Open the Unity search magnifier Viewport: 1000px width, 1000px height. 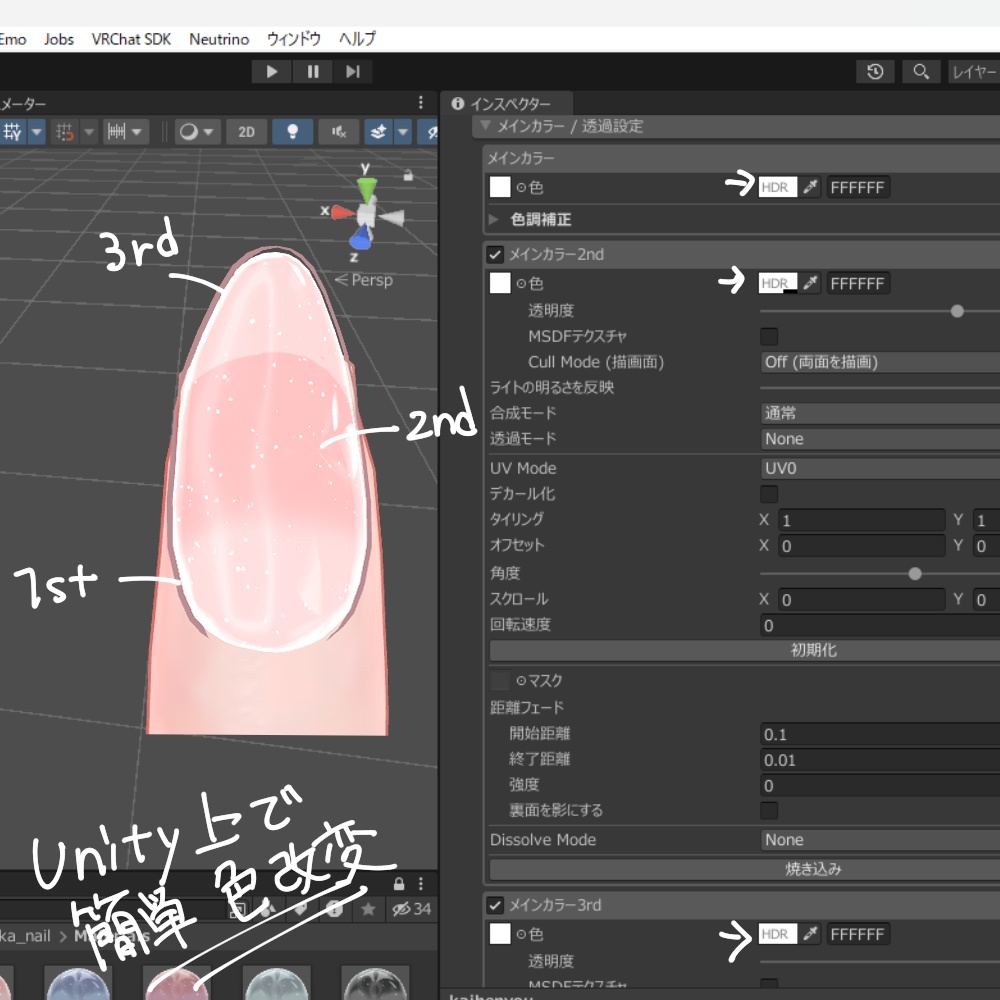tap(921, 71)
